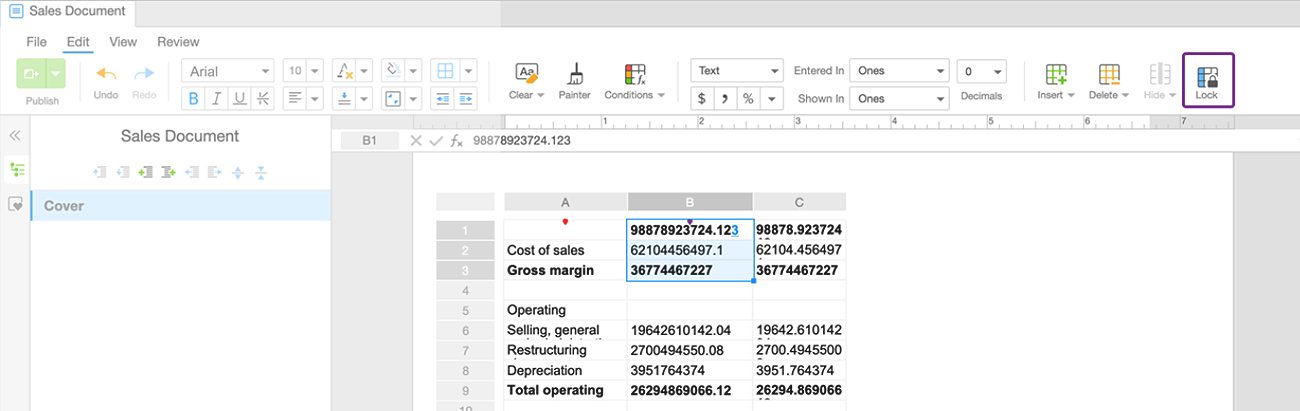The image size is (1300, 411).
Task: Switch to the Review tab
Action: tap(178, 42)
